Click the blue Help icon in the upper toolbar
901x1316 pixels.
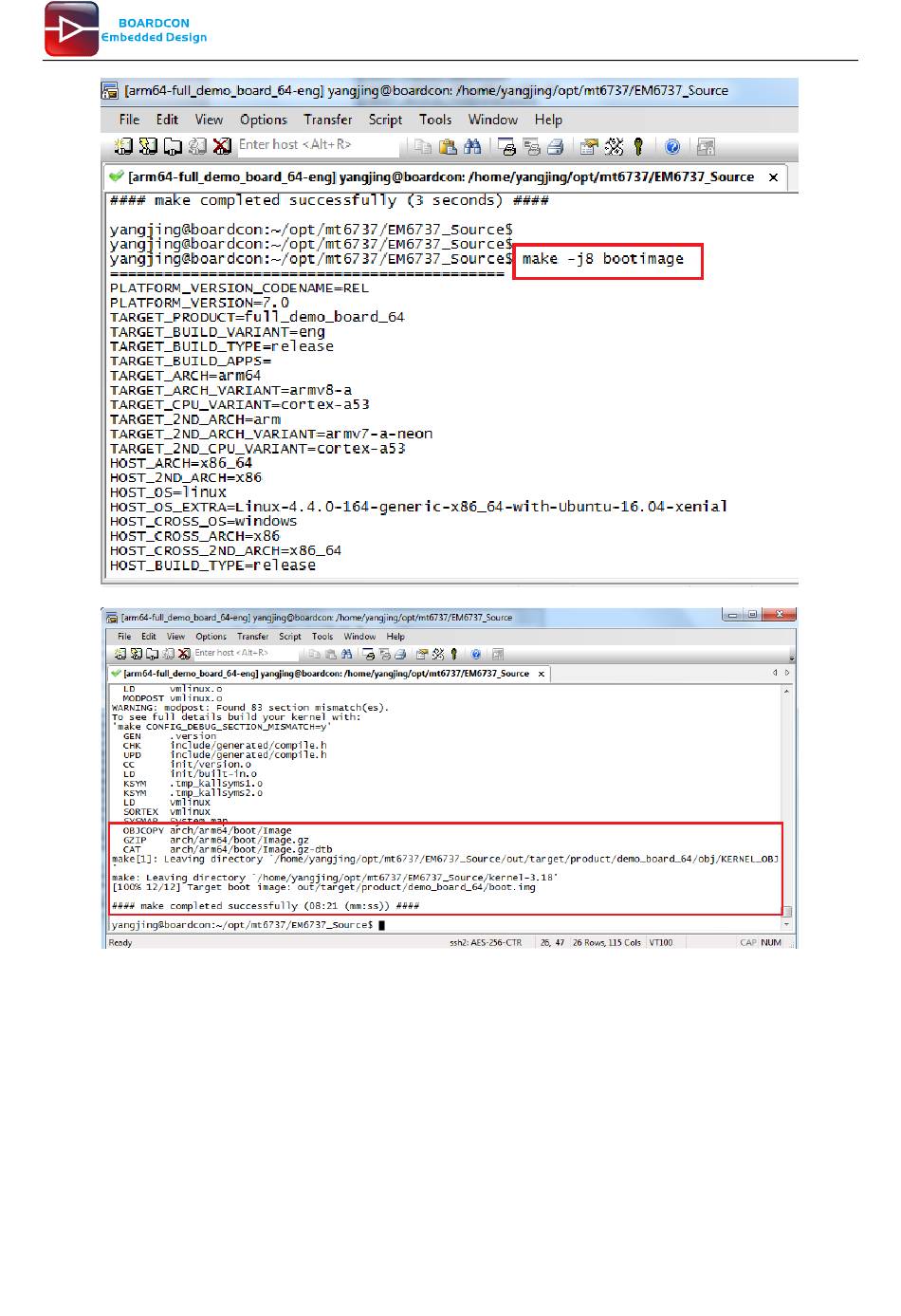tap(672, 146)
